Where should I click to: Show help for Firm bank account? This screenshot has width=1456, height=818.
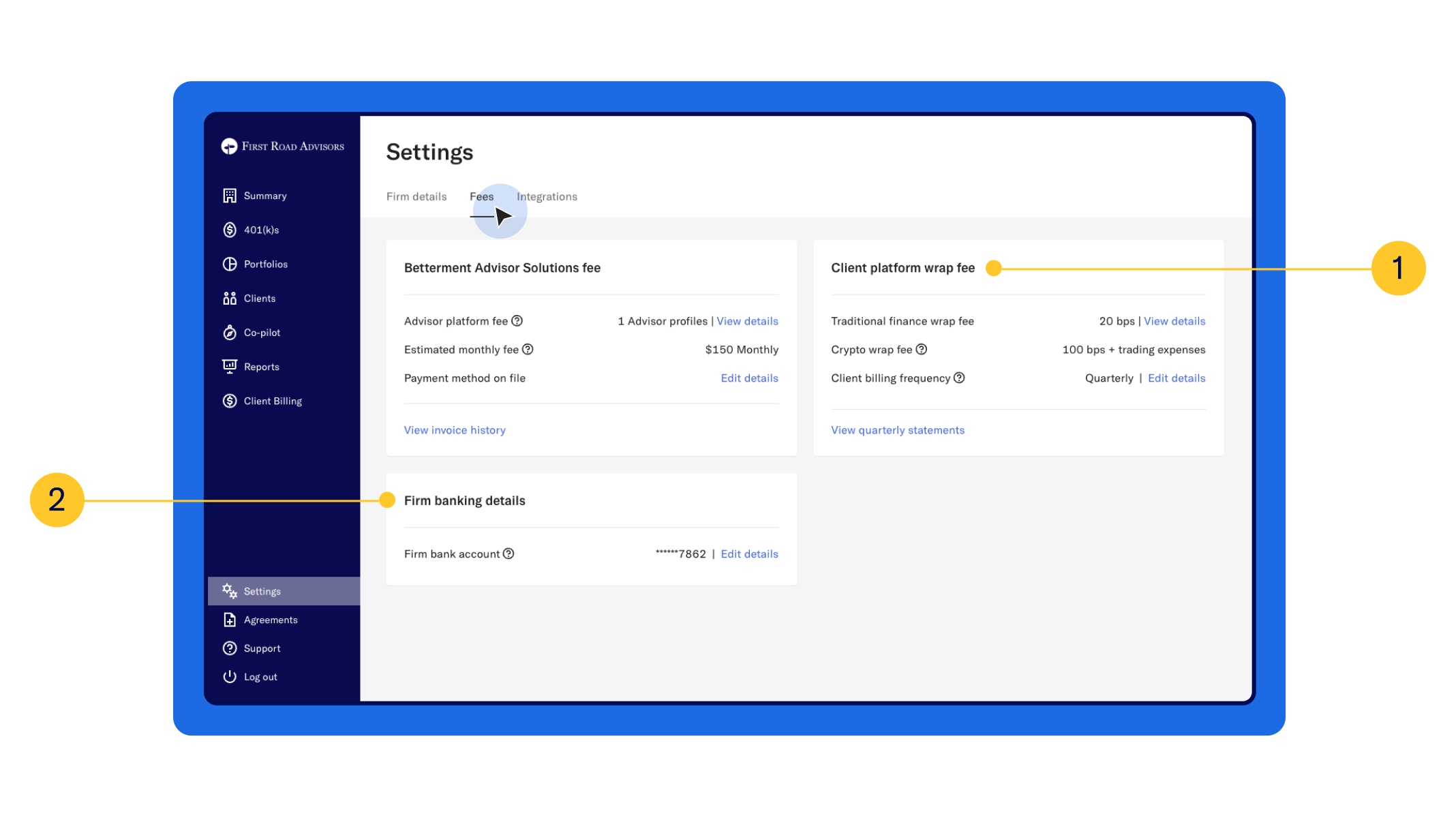[509, 554]
